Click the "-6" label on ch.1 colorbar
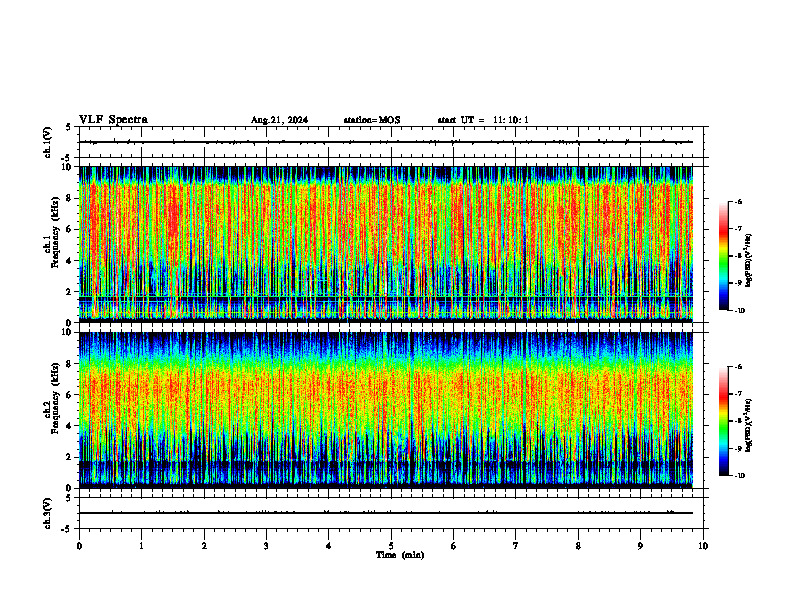The image size is (792, 612). pyautogui.click(x=738, y=202)
